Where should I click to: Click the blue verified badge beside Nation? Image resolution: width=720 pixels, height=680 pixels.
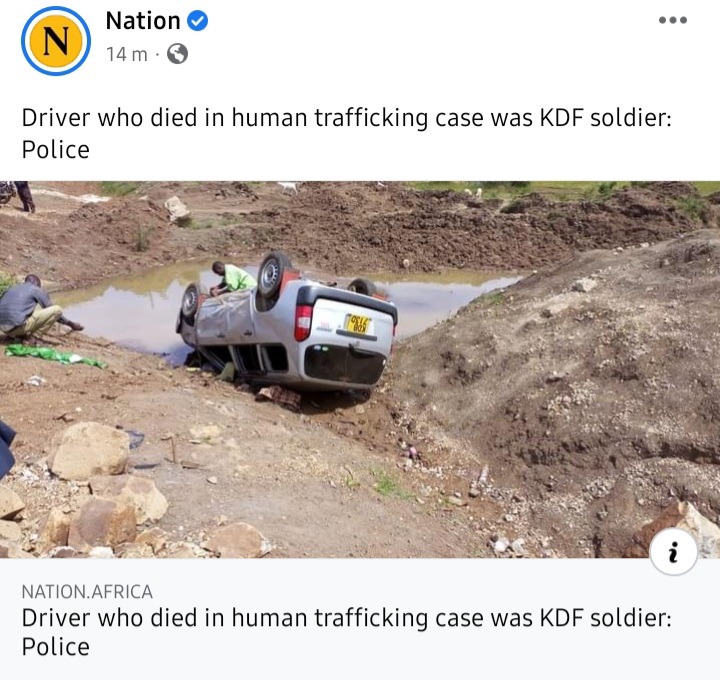pyautogui.click(x=197, y=21)
